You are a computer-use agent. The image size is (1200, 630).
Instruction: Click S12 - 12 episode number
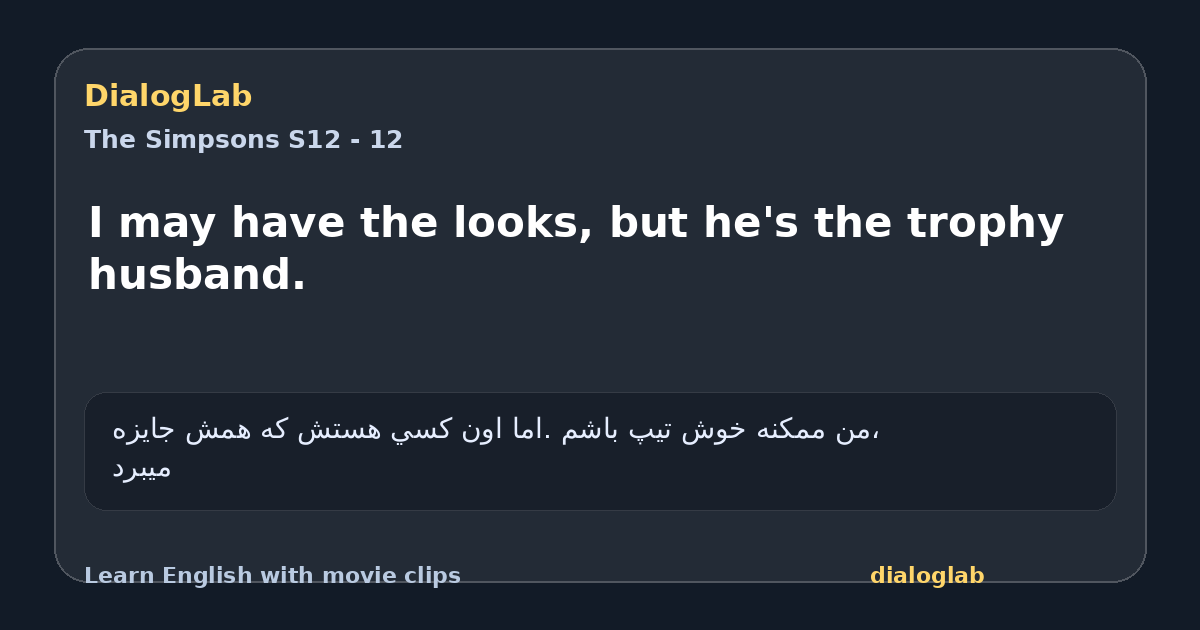click(346, 140)
